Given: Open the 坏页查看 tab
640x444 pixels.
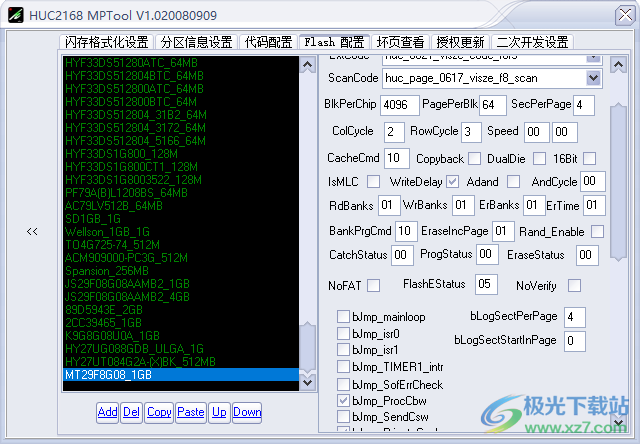Looking at the screenshot, I should tap(400, 42).
